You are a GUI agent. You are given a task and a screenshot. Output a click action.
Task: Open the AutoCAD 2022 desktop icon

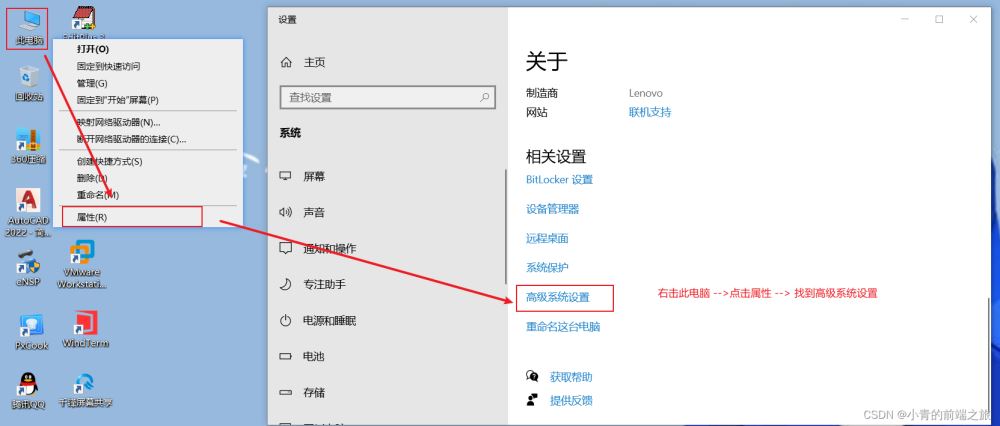(x=29, y=203)
